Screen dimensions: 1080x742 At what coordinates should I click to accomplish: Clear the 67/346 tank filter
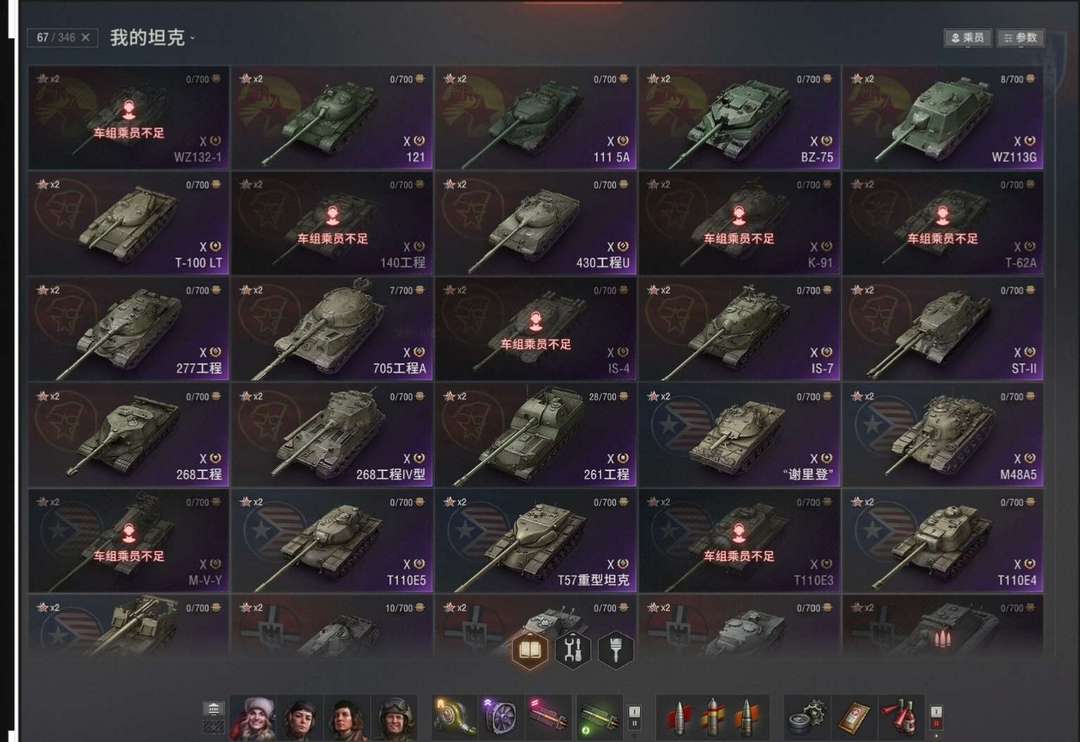[85, 37]
